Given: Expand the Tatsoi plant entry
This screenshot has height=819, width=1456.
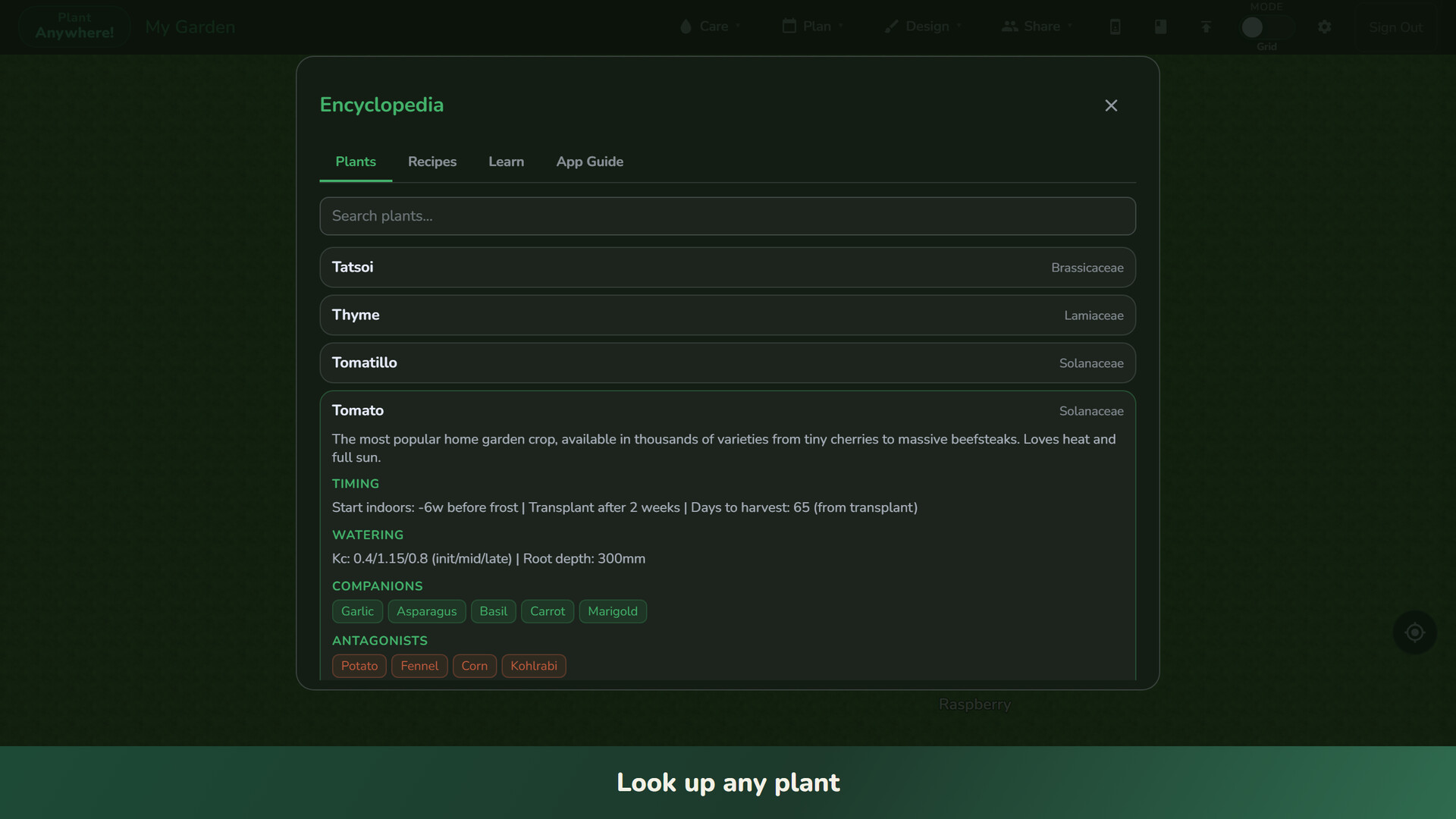Looking at the screenshot, I should coord(727,267).
